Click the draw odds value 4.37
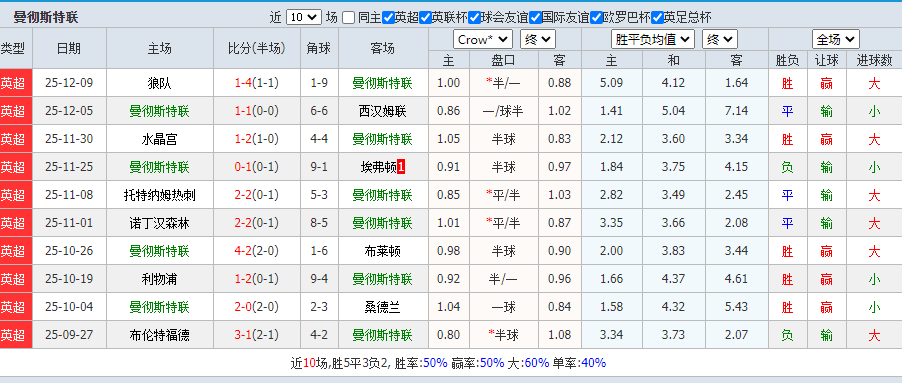Screen dimensions: 902x383 (673, 279)
